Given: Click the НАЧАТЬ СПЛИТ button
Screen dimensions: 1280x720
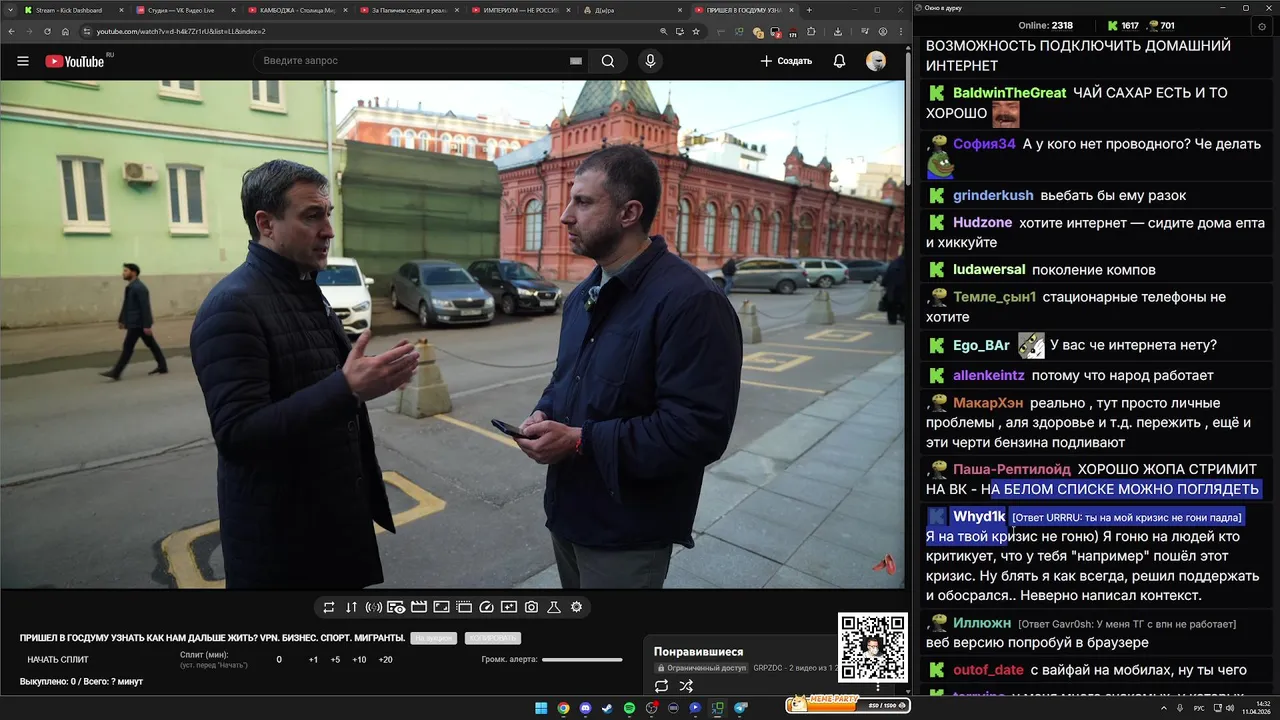Looking at the screenshot, I should (x=58, y=660).
